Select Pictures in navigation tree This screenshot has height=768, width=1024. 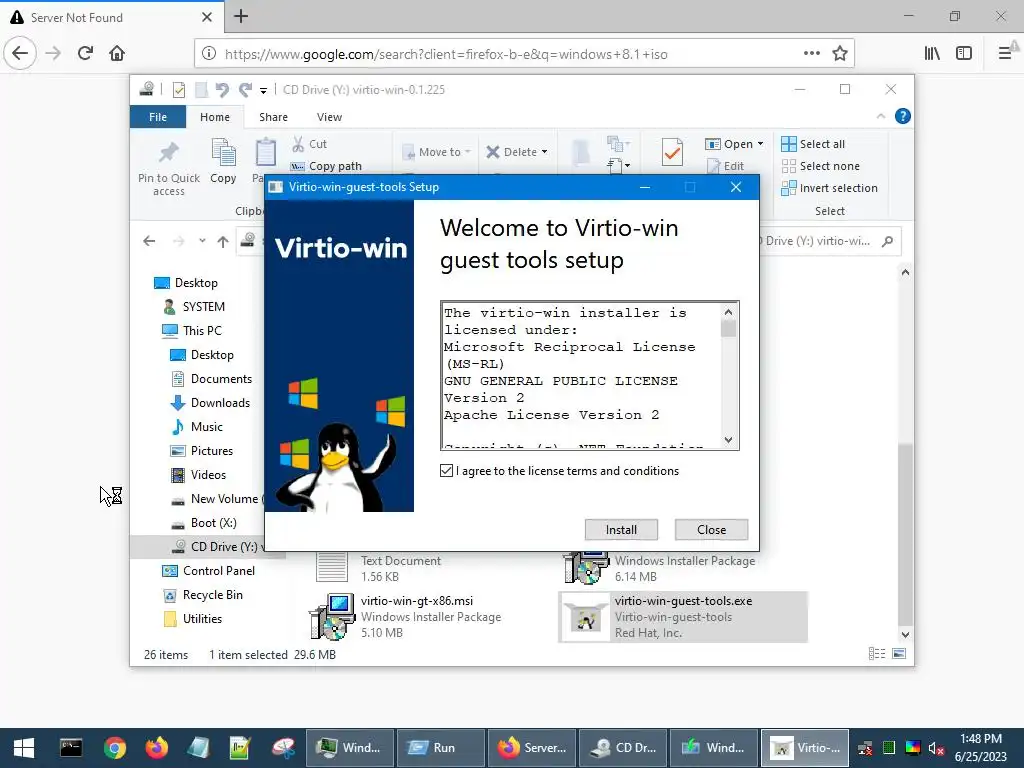(x=202, y=451)
